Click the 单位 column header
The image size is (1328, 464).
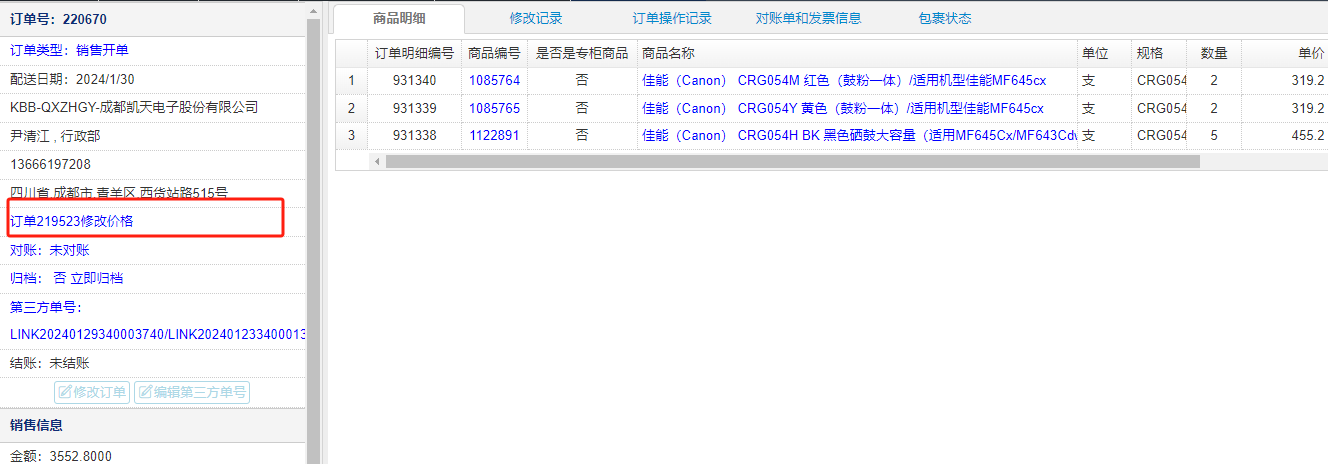tap(1102, 53)
